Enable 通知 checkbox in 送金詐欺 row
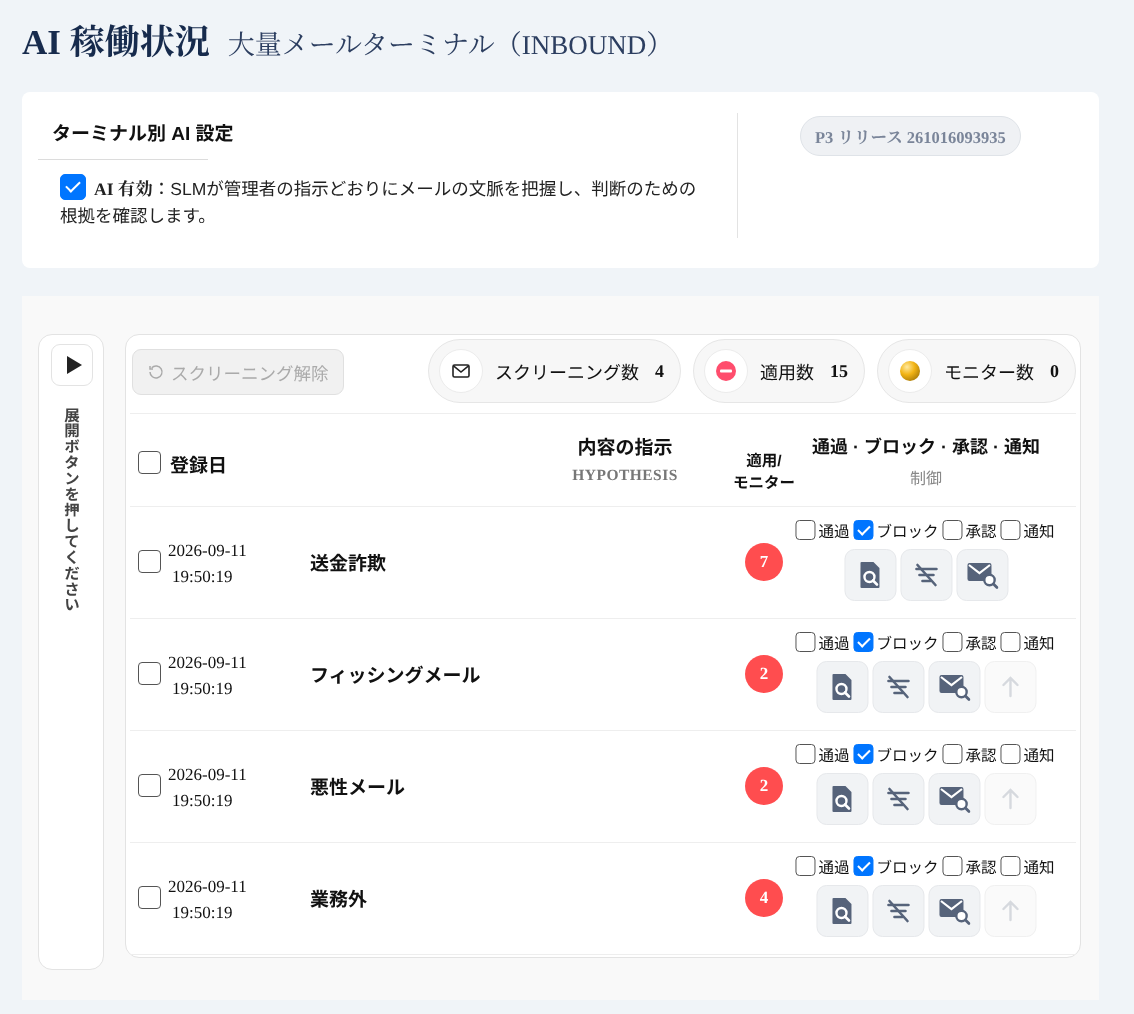Image resolution: width=1134 pixels, height=1014 pixels. click(x=1010, y=530)
